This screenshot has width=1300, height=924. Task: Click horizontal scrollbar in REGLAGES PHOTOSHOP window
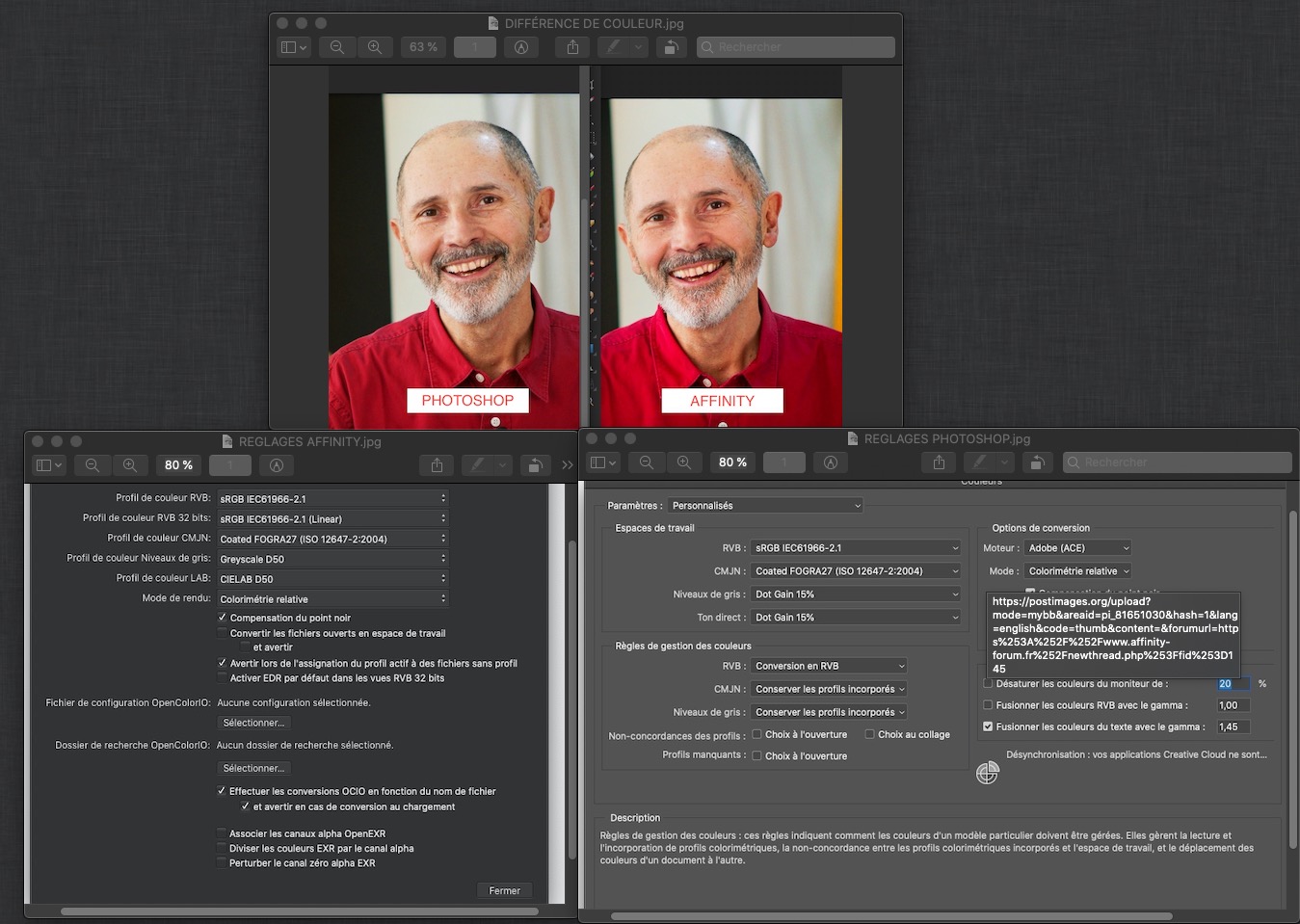click(891, 916)
